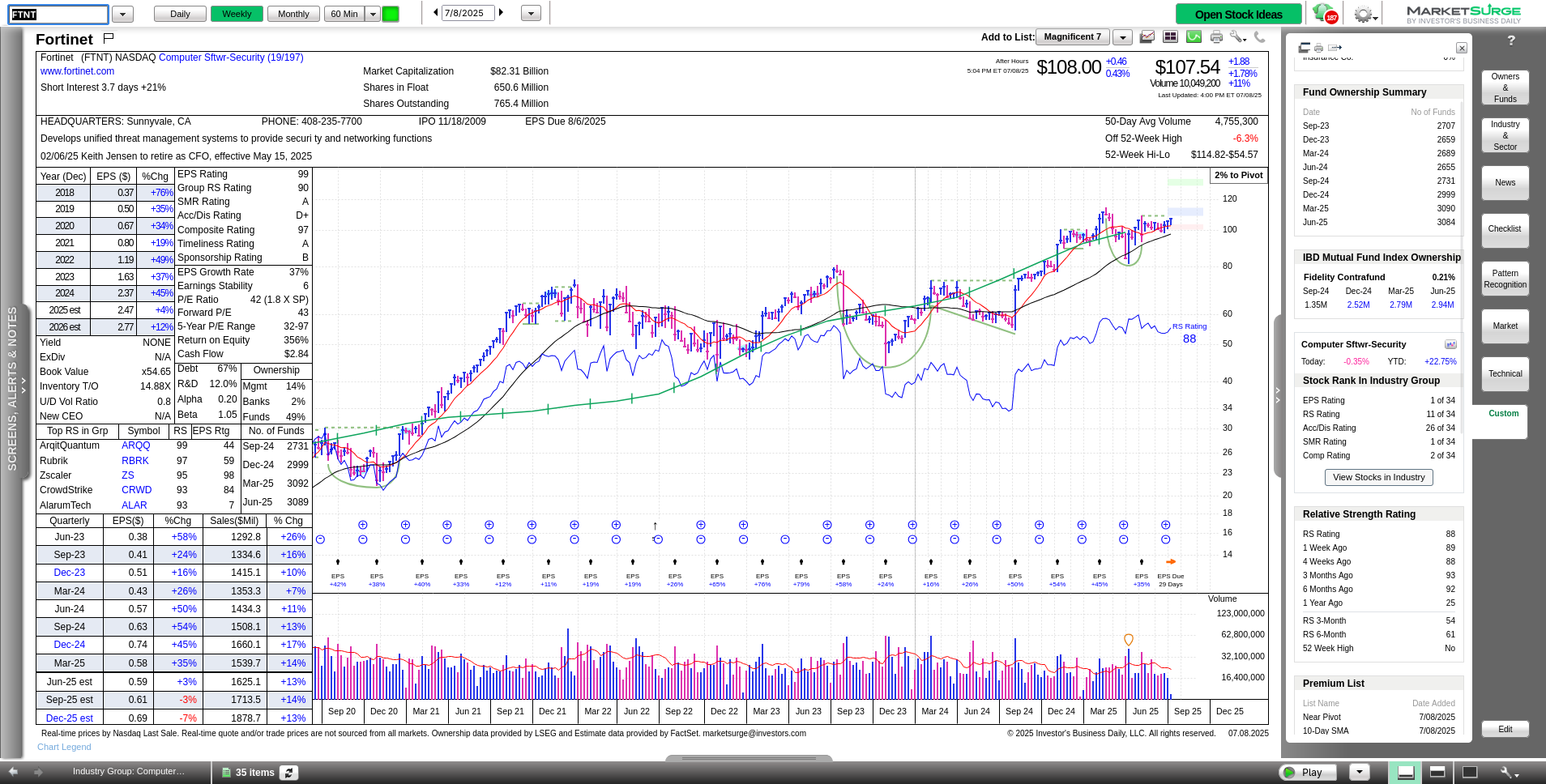The image size is (1546, 784).
Task: Click the green pattern recognition icon
Action: pos(1194,36)
